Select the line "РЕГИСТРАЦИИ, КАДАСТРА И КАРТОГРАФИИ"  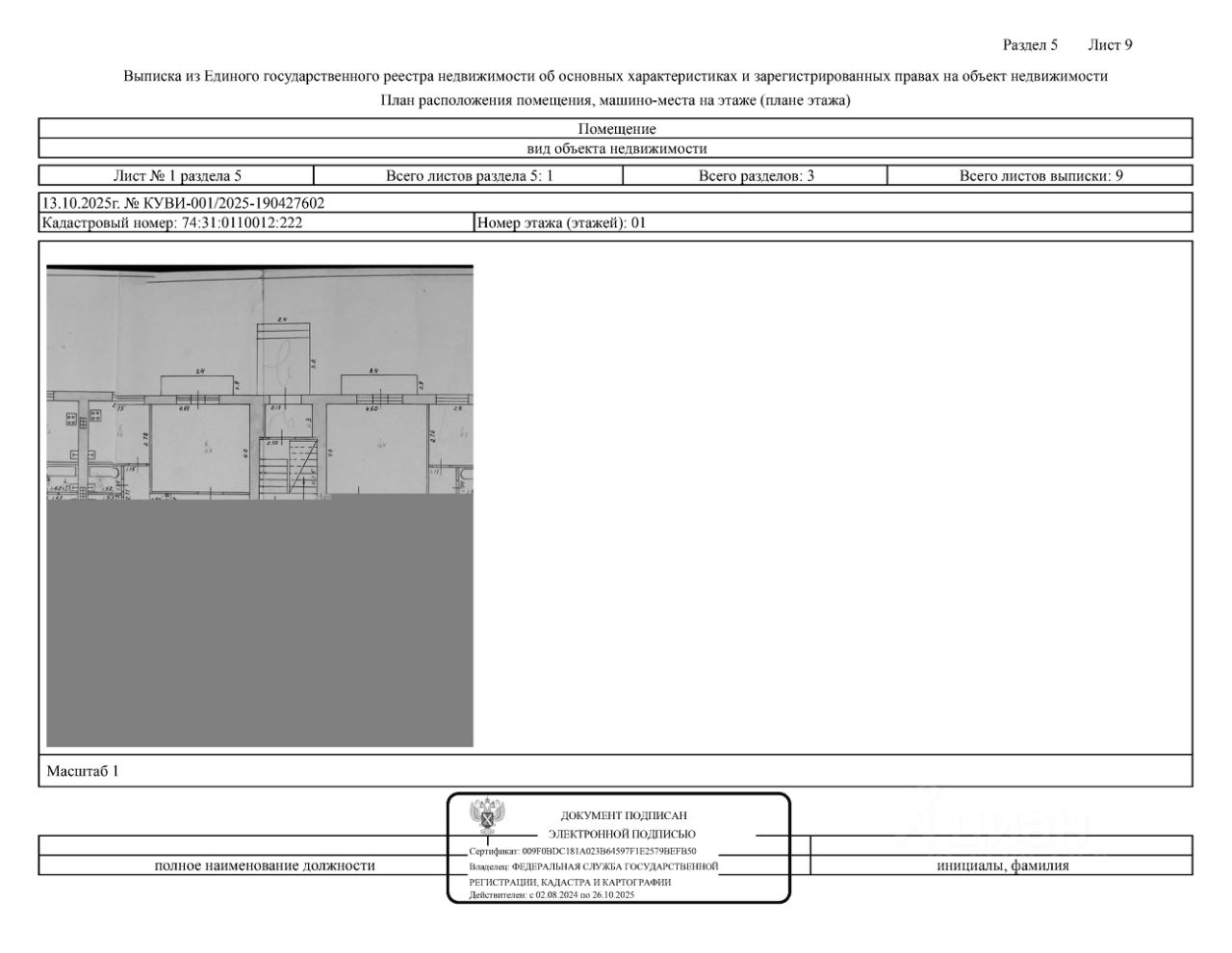tap(570, 882)
